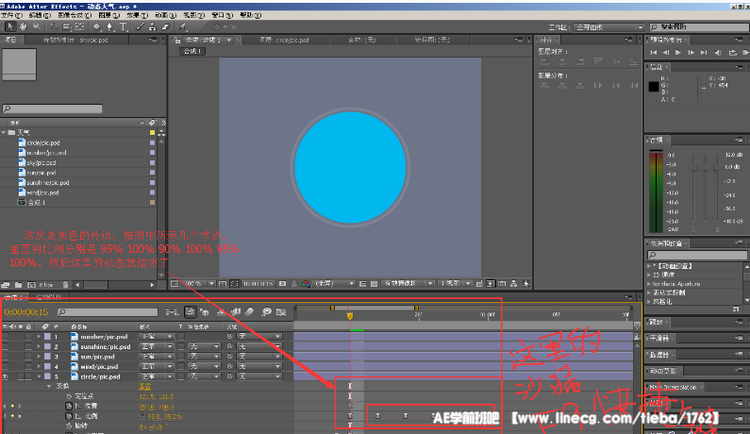Open the Help menu
The width and height of the screenshot is (750, 434).
coord(250,15)
